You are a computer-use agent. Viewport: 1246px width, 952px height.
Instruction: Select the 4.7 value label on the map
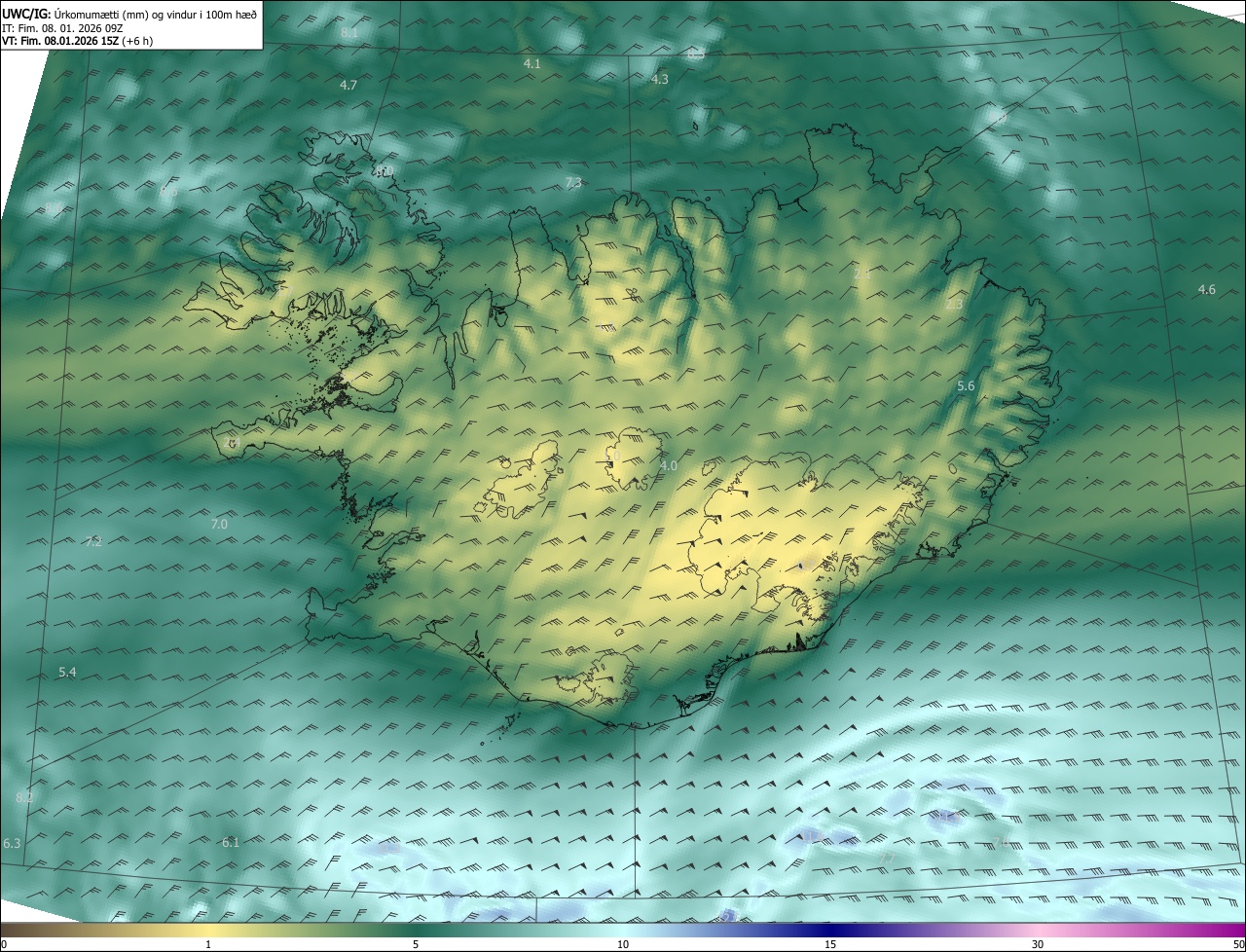tap(348, 86)
